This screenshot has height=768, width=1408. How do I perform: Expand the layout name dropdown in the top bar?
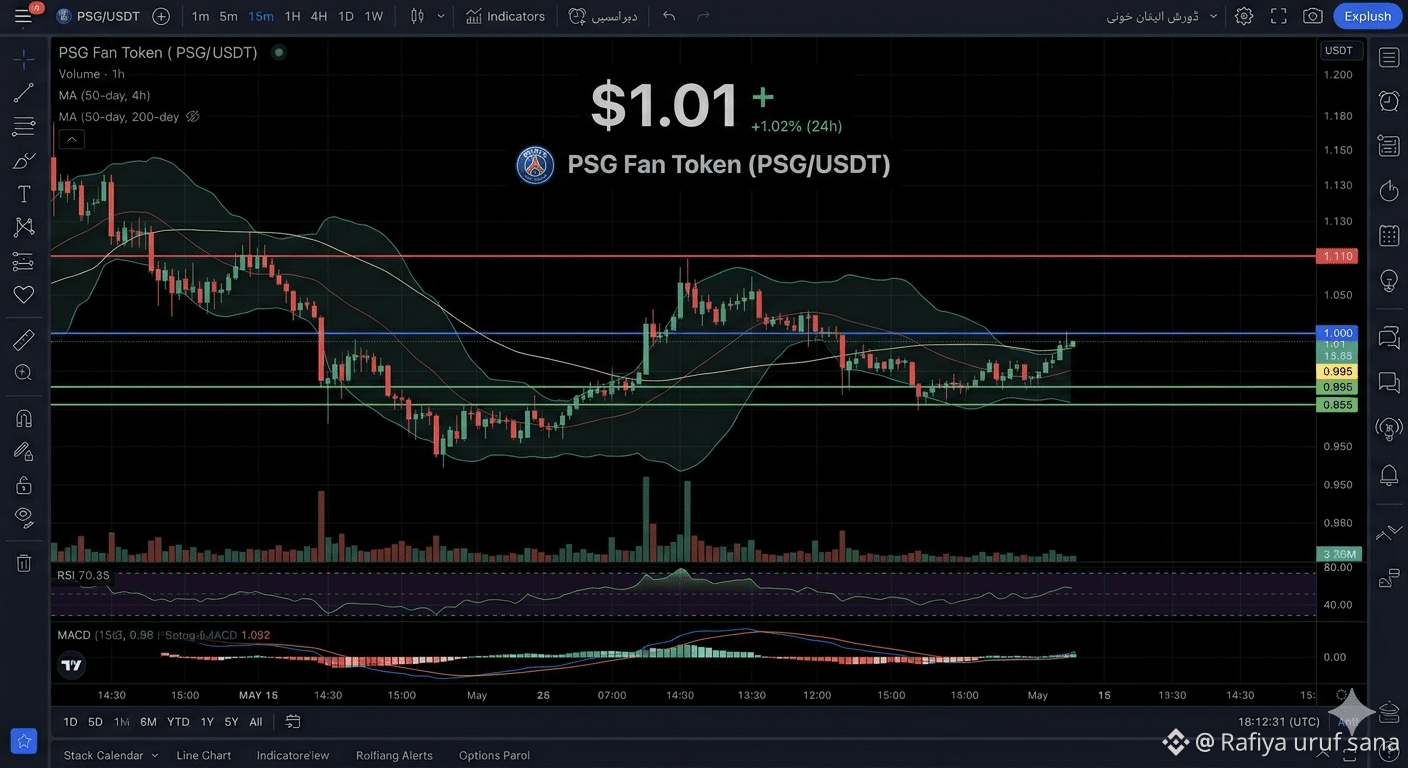pos(1214,16)
